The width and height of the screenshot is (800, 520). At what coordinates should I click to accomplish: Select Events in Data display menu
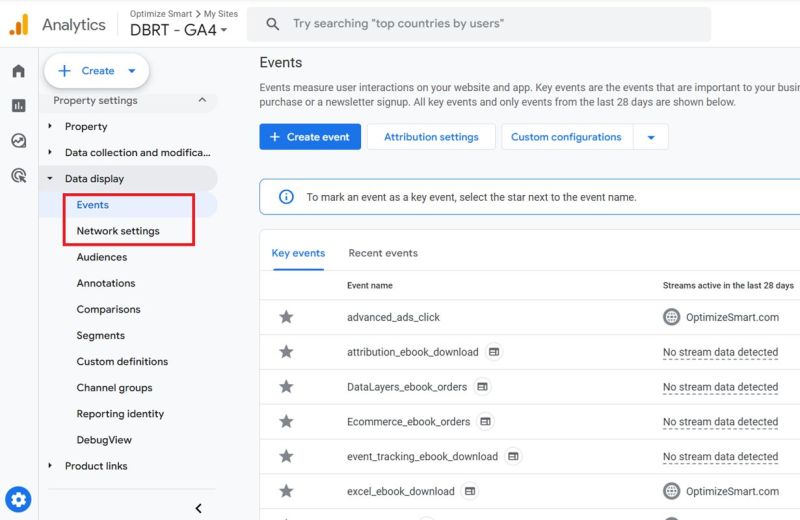(x=92, y=205)
